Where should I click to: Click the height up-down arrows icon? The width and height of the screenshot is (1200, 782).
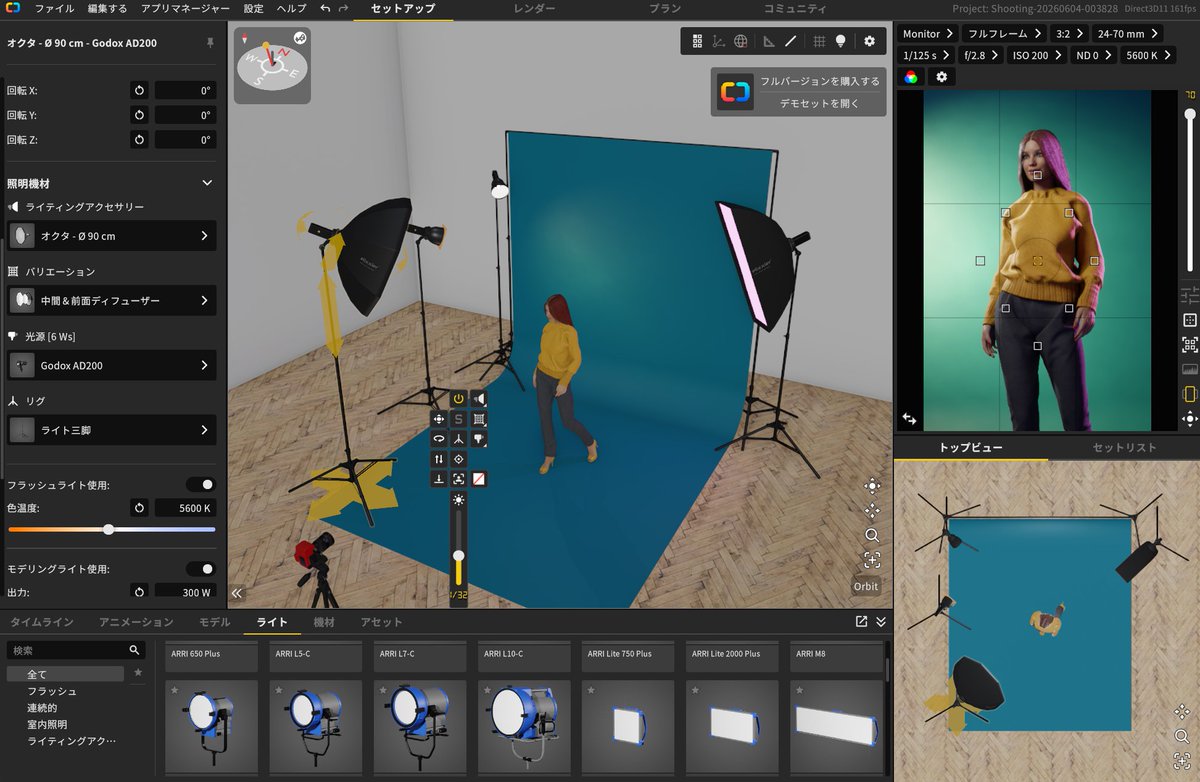point(439,459)
